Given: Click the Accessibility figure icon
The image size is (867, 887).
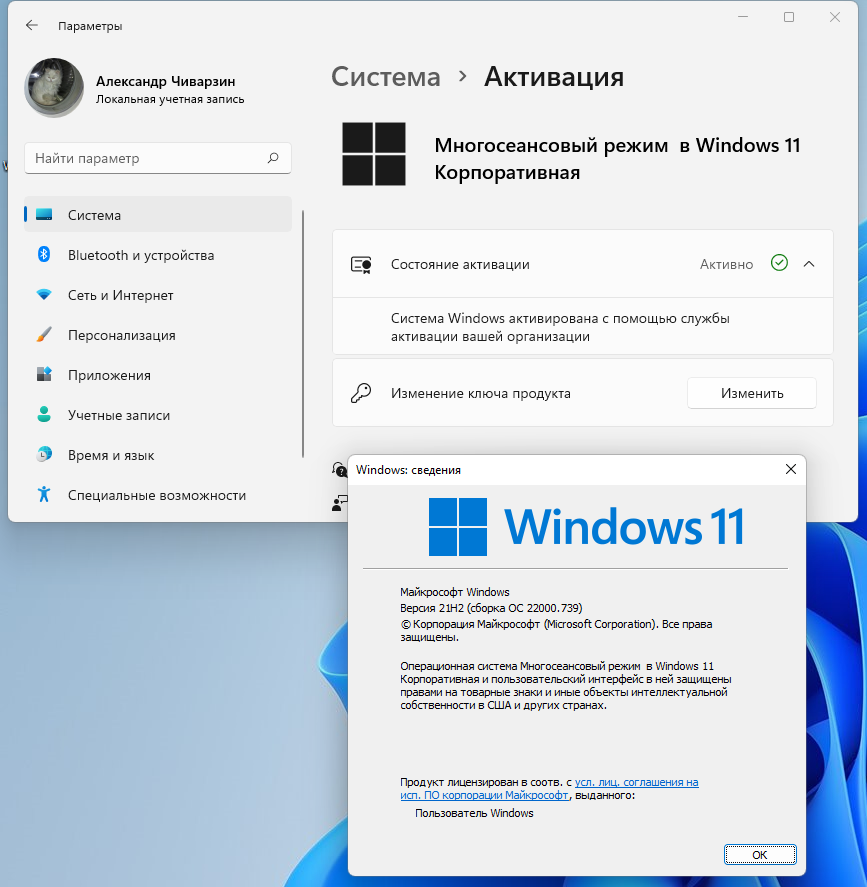Looking at the screenshot, I should coord(44,494).
